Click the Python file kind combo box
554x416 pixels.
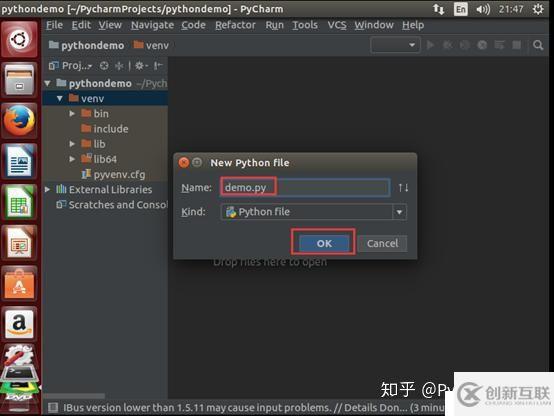point(313,212)
